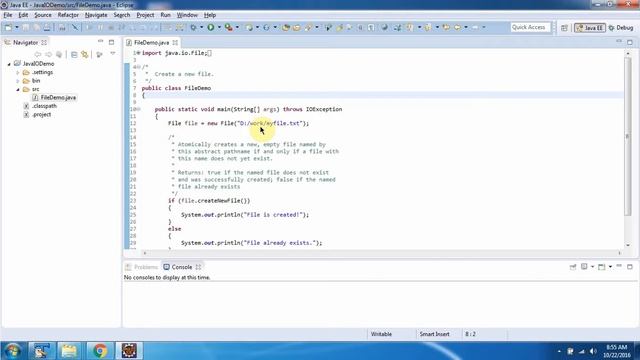Click the Save All toolbar icon
Viewport: 640px width, 360px height.
(x=36, y=27)
